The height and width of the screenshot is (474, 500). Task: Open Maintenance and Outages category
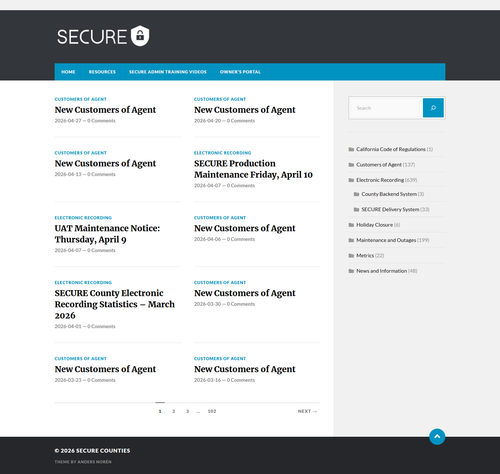(386, 240)
